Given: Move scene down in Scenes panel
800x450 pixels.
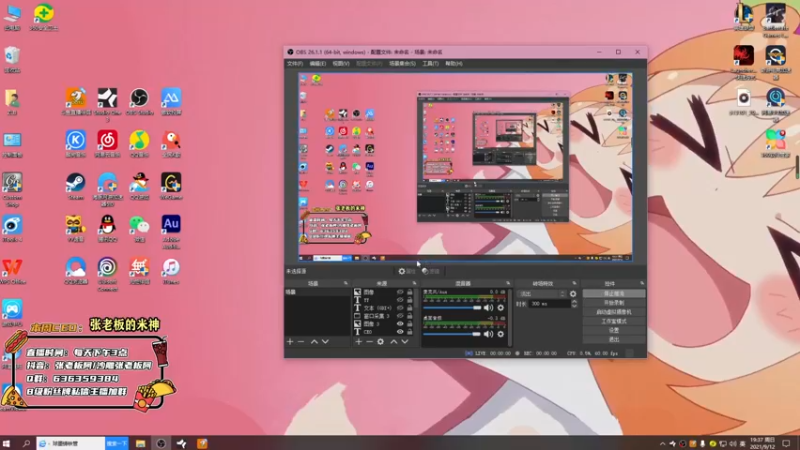Looking at the screenshot, I should [x=325, y=341].
